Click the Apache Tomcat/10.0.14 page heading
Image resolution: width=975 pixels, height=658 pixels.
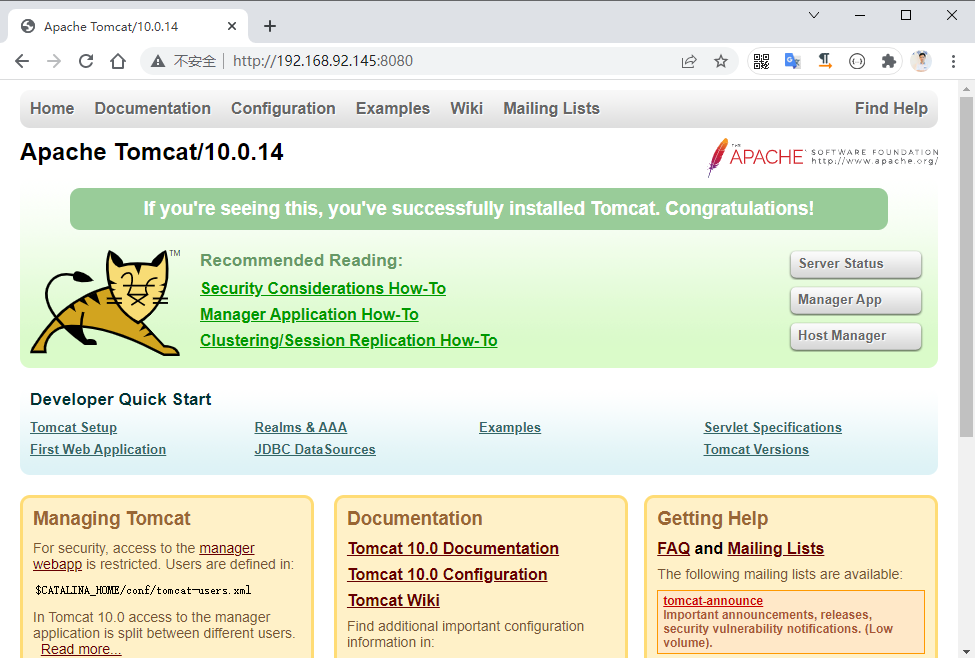pyautogui.click(x=152, y=152)
